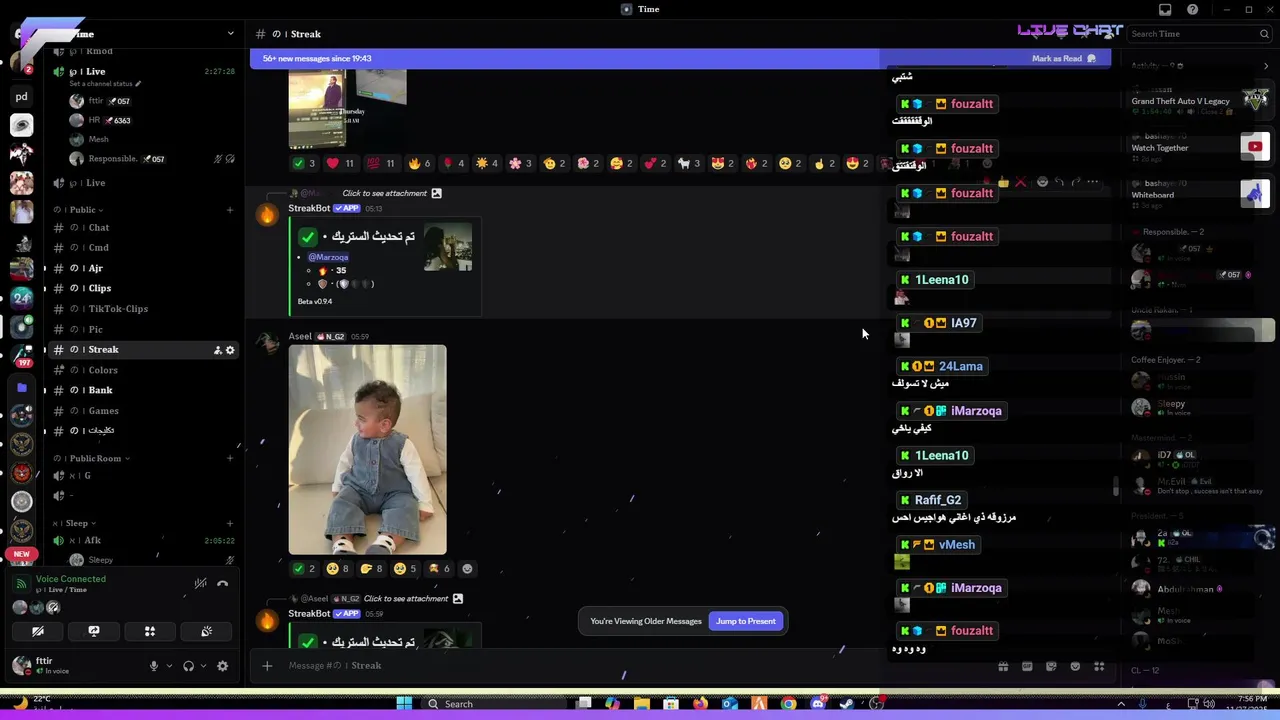Open User Settings gear
This screenshot has height=720, width=1280.
coord(222,666)
